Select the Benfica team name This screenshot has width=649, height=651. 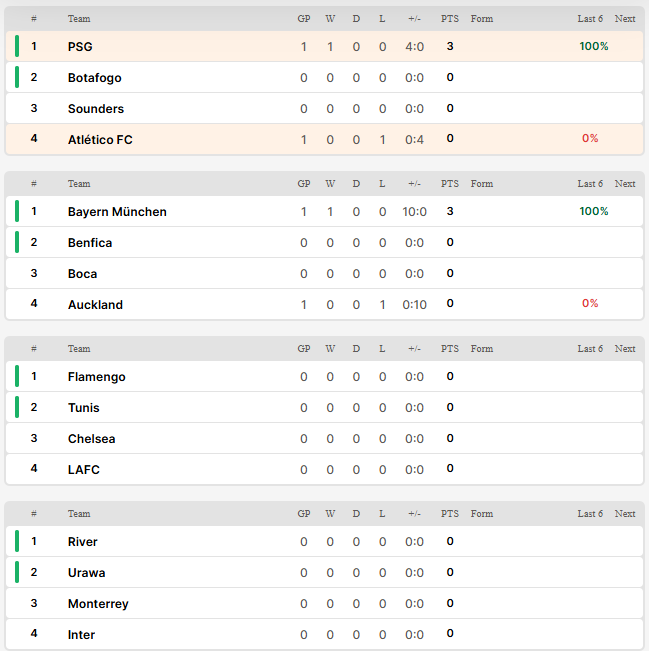click(x=90, y=242)
